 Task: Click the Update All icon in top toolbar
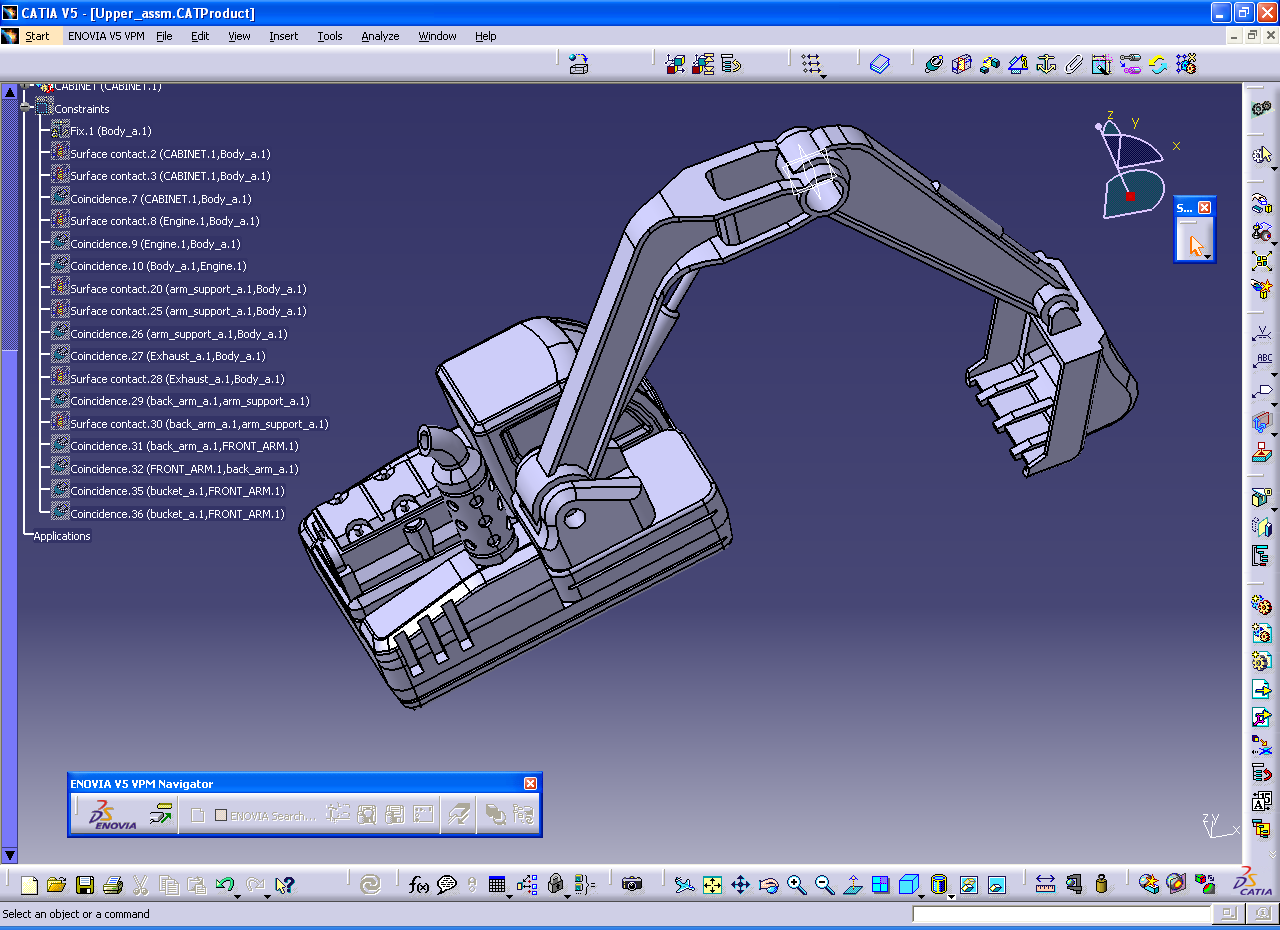click(1158, 64)
